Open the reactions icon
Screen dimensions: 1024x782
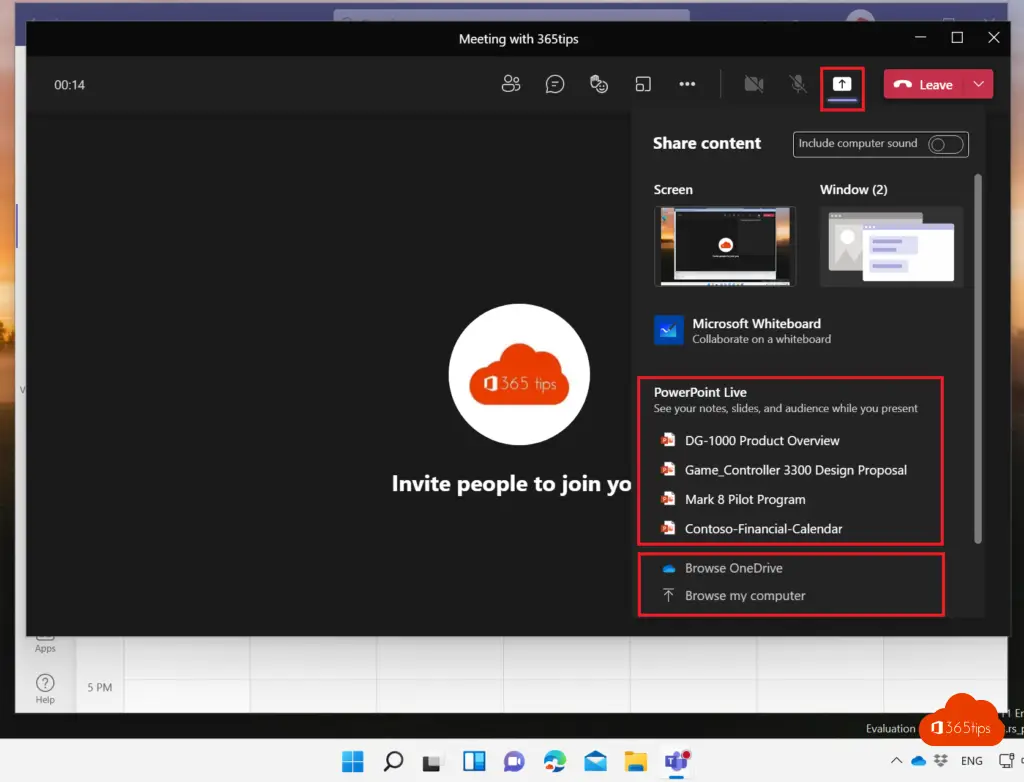pos(599,84)
